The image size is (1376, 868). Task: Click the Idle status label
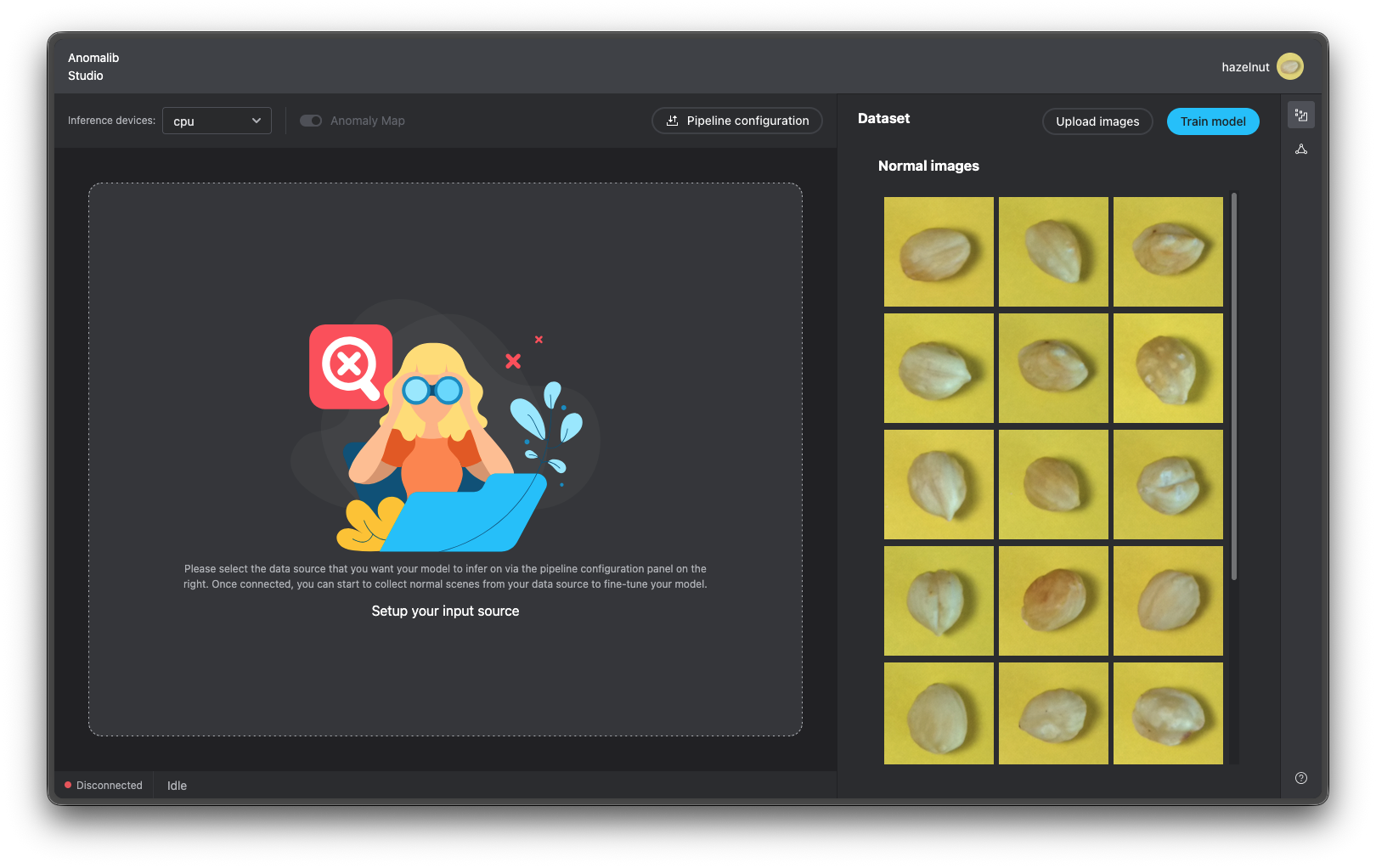(x=177, y=785)
